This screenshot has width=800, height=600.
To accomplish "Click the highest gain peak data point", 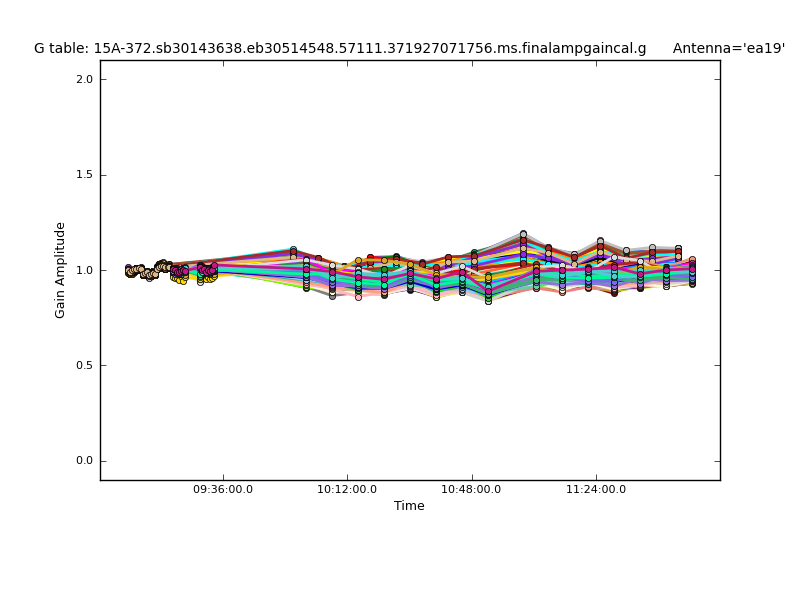I will [x=523, y=235].
